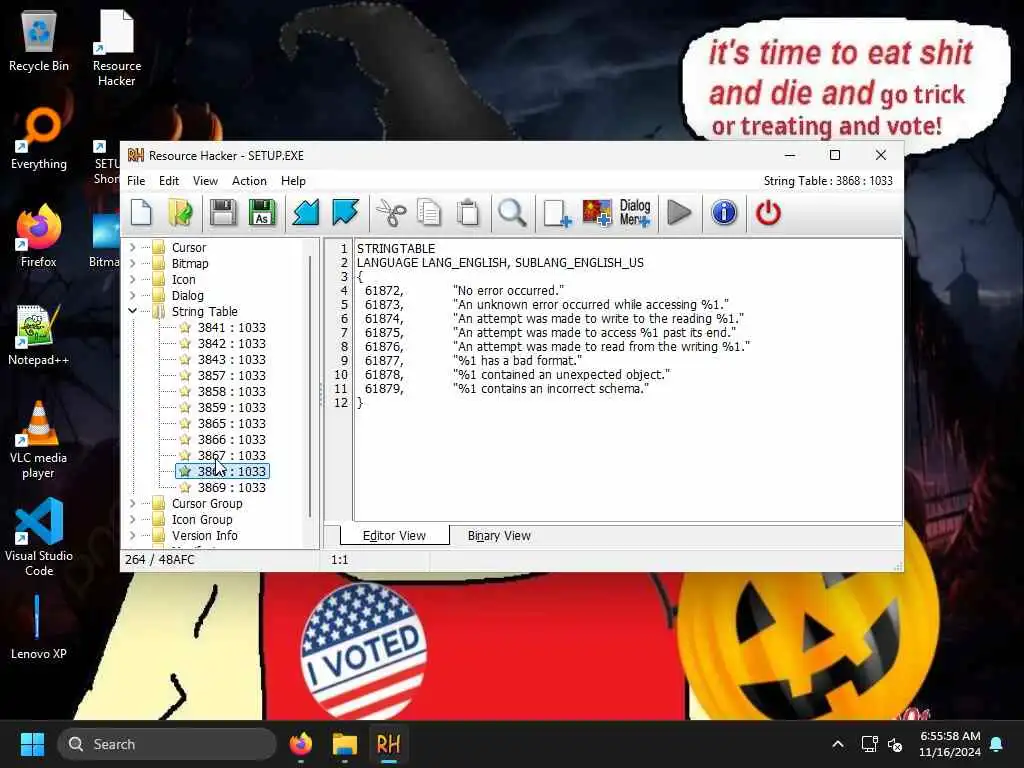Select string table 3842 : 1033
This screenshot has width=1024, height=768.
click(x=231, y=344)
